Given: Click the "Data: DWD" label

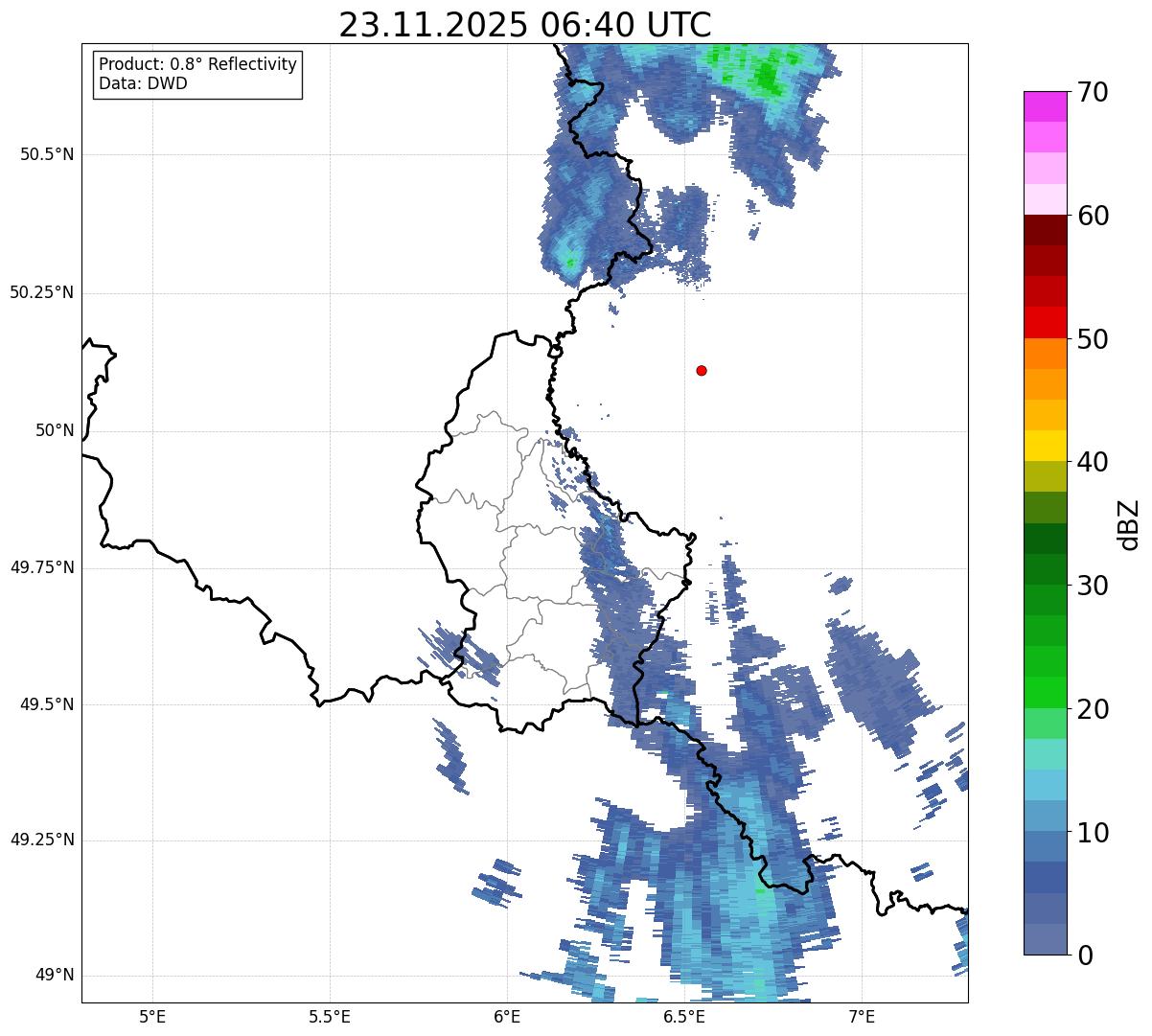Looking at the screenshot, I should click(x=143, y=83).
